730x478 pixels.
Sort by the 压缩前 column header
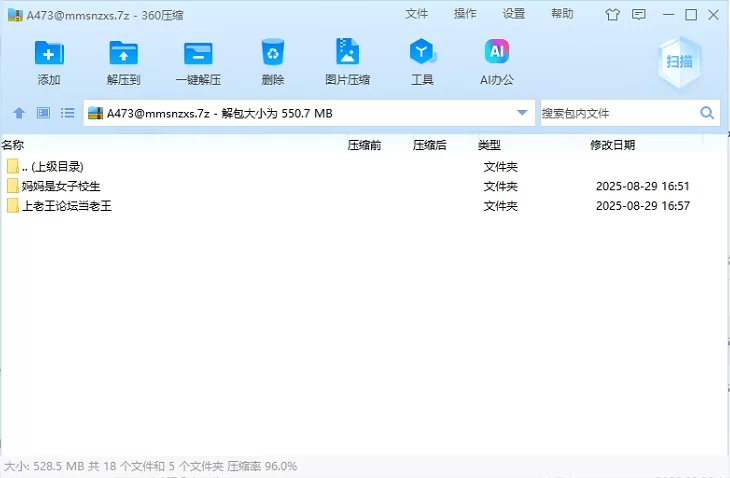tap(364, 145)
